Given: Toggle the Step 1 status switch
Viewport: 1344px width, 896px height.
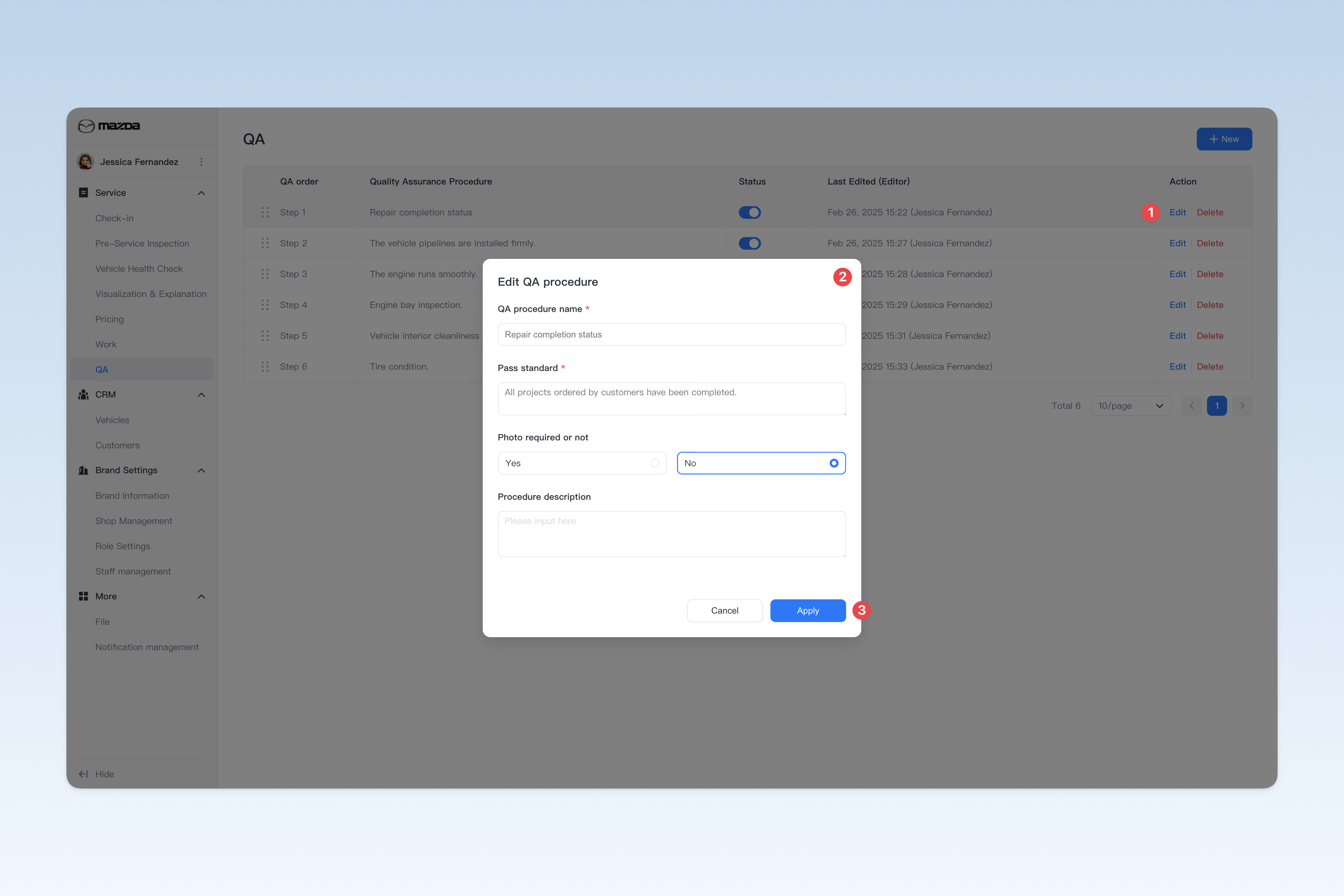Looking at the screenshot, I should 749,213.
